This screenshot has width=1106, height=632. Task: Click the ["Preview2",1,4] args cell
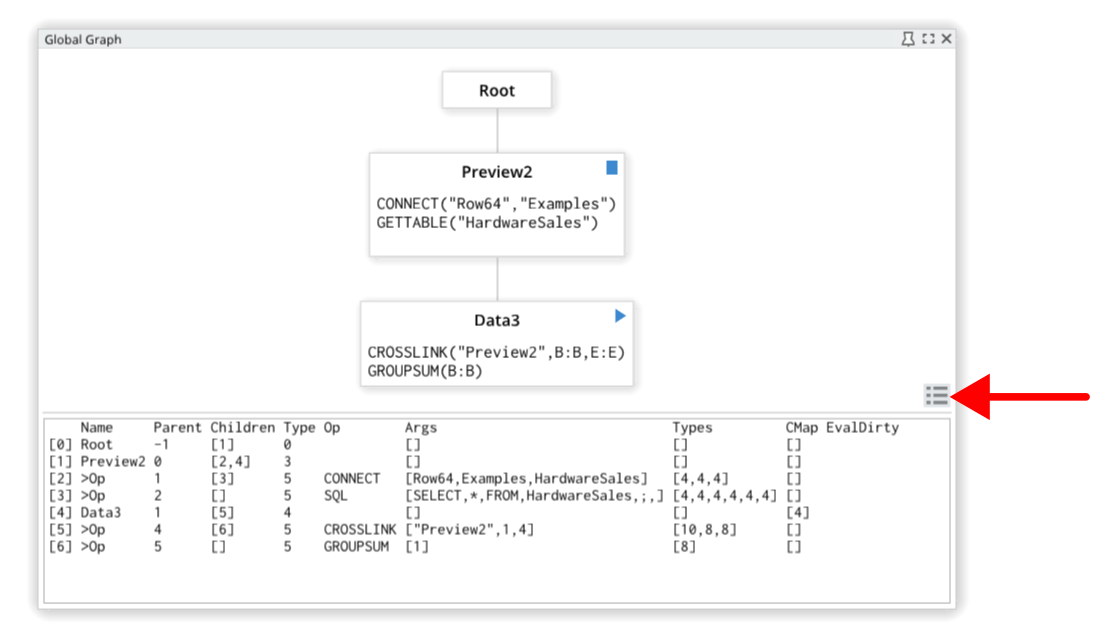coord(470,530)
